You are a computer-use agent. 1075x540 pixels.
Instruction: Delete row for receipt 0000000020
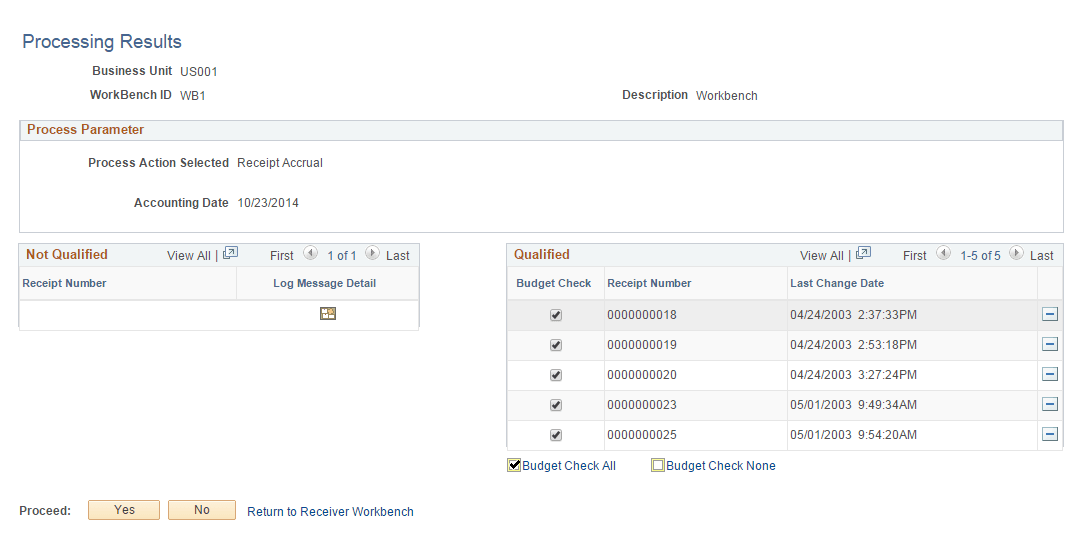tap(1050, 374)
